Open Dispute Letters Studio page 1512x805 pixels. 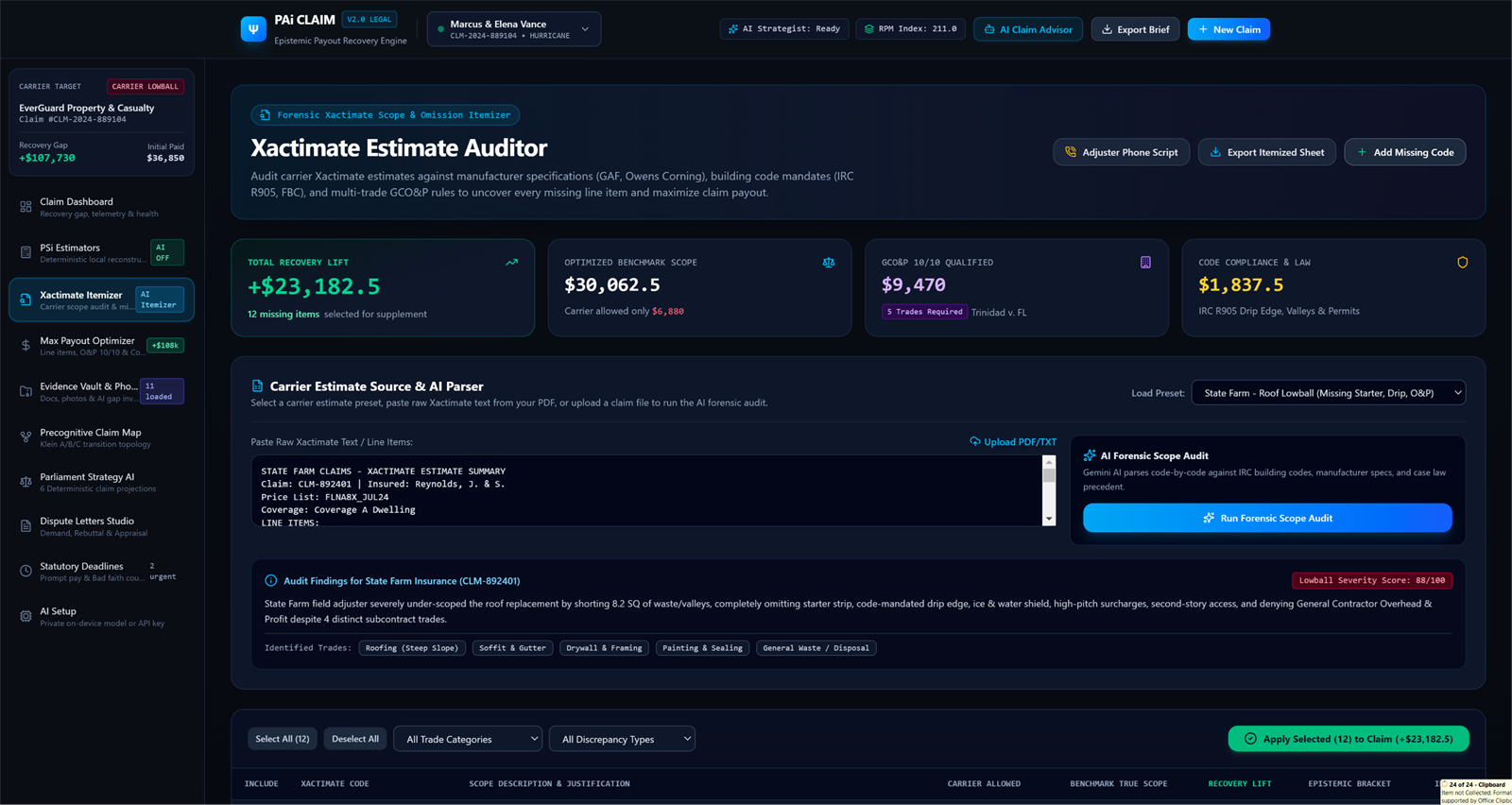101,526
